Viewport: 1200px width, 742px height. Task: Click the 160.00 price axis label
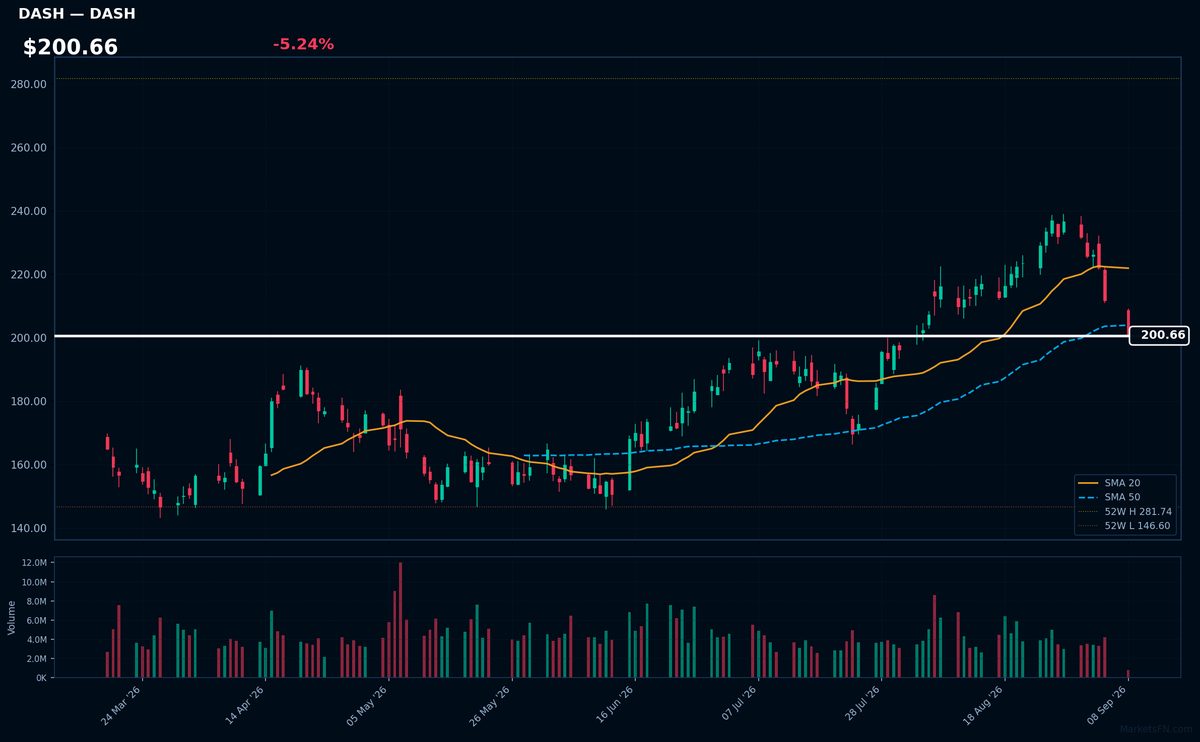click(29, 465)
